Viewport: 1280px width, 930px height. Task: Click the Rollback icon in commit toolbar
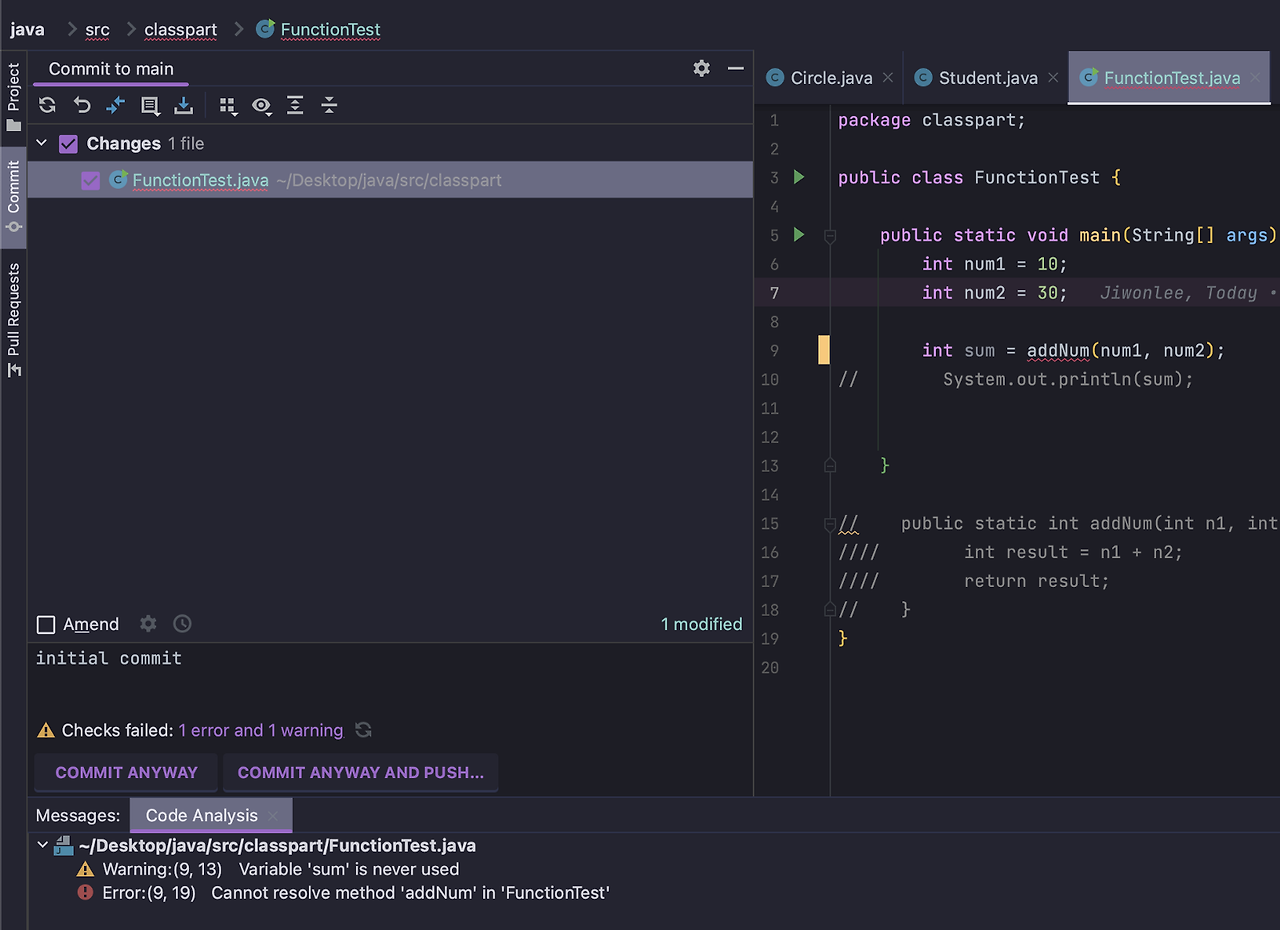[x=82, y=105]
